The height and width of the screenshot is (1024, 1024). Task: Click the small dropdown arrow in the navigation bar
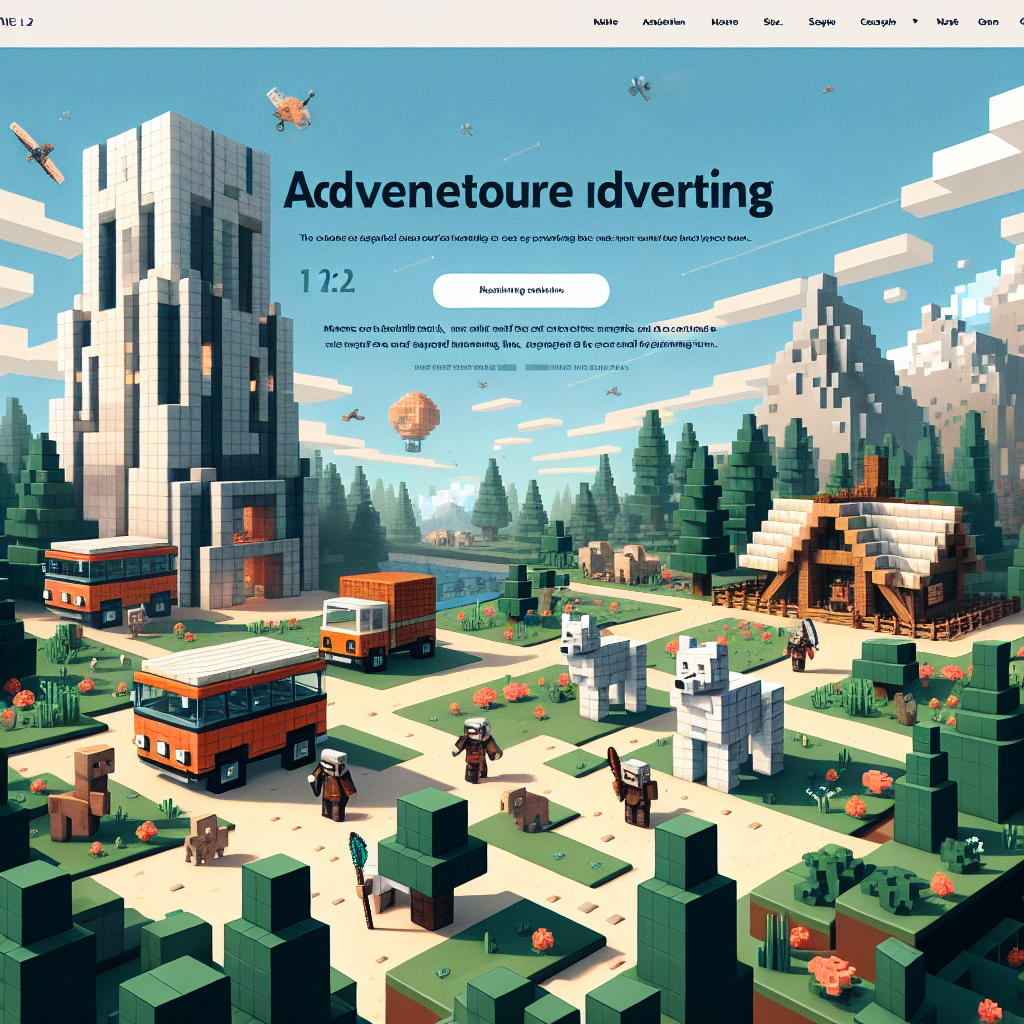coord(914,21)
